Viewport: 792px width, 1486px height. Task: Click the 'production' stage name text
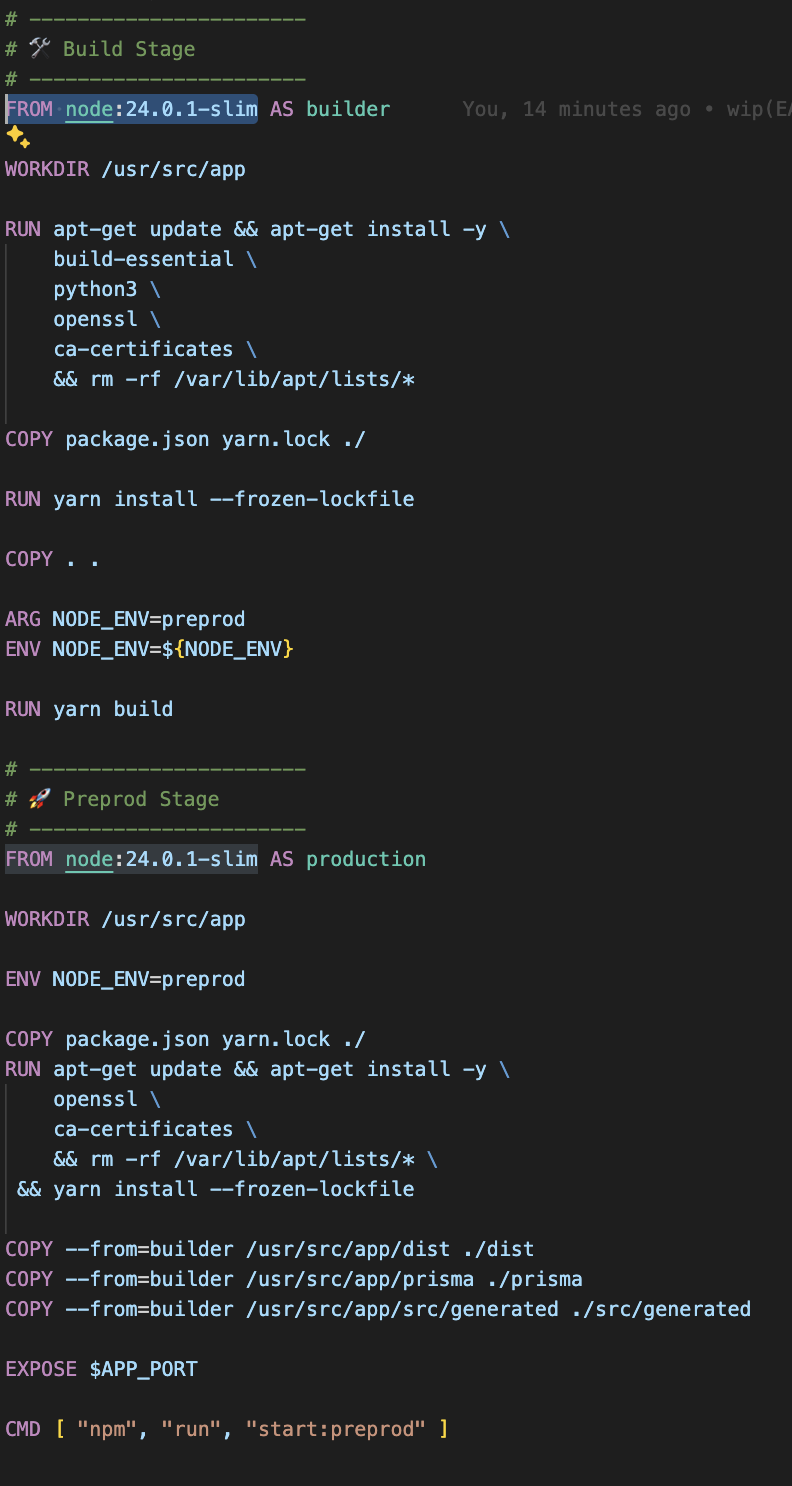click(x=366, y=859)
